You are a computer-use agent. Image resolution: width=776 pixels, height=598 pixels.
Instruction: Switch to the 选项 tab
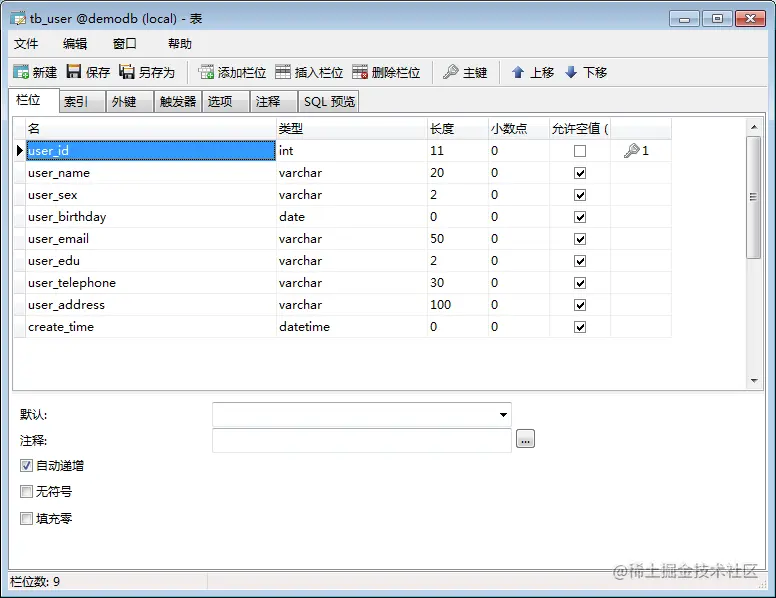coord(225,101)
